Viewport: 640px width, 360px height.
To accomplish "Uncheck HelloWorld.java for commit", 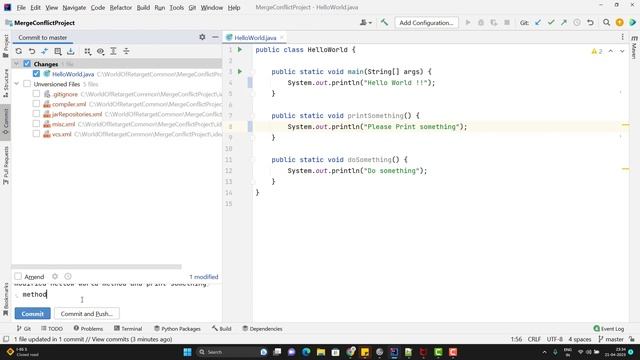I will click(x=36, y=74).
